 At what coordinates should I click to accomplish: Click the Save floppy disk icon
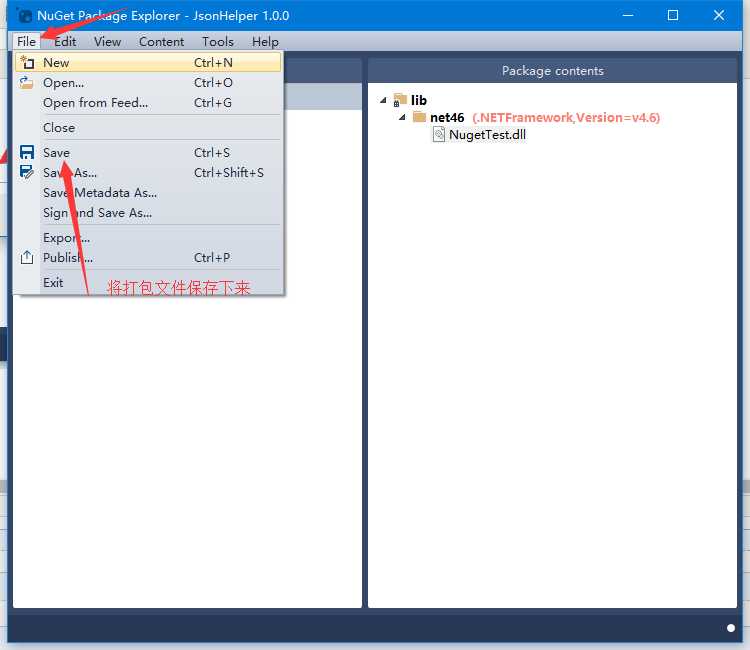[27, 153]
